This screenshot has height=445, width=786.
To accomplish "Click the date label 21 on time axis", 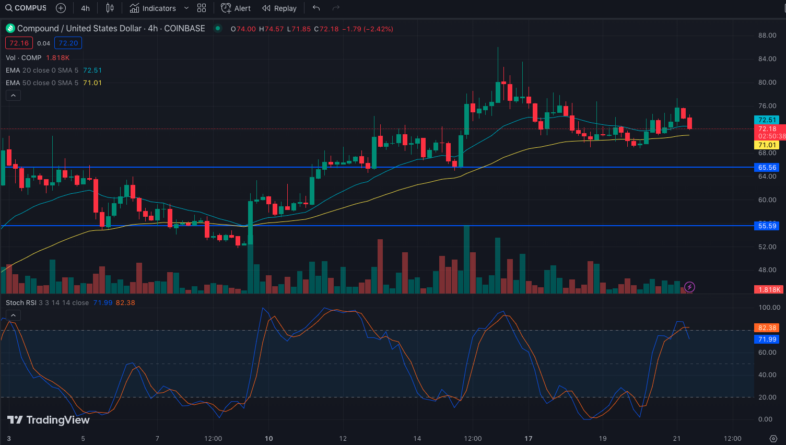I will [677, 438].
